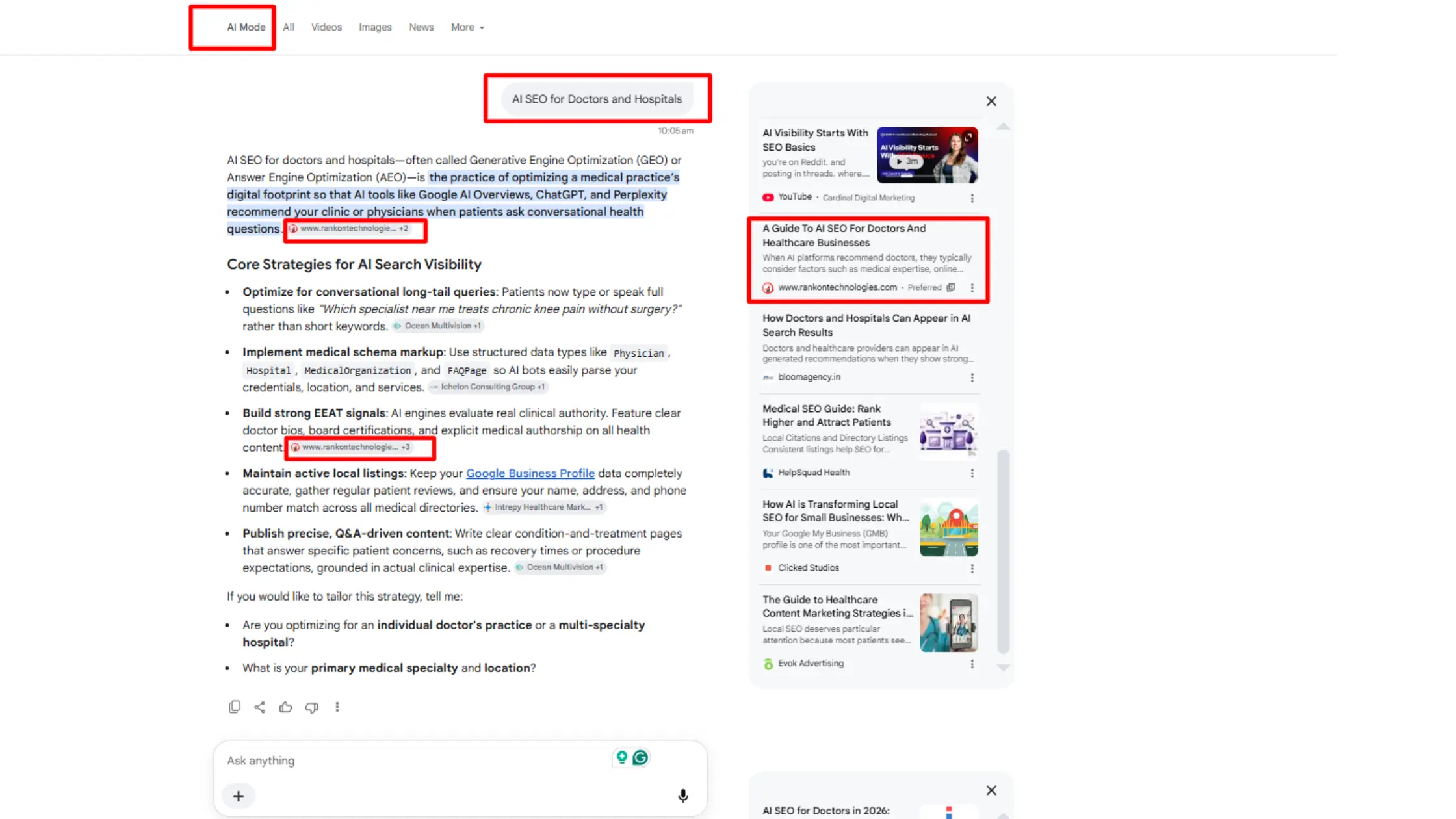Click the plus button in Ask anything box
Viewport: 1456px width, 819px height.
[239, 796]
